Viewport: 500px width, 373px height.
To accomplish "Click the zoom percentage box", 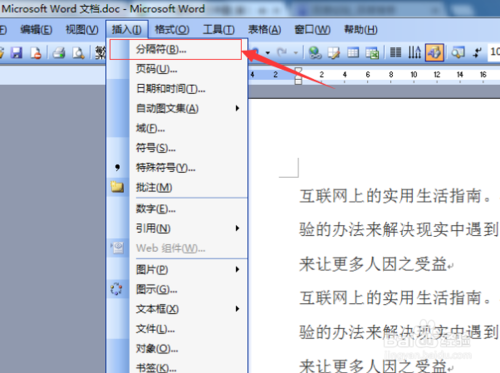I will click(494, 52).
